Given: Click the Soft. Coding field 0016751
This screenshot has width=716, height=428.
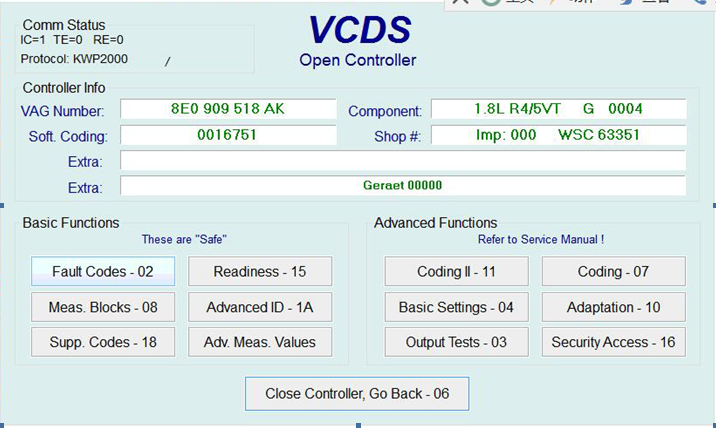Looking at the screenshot, I should 228,135.
